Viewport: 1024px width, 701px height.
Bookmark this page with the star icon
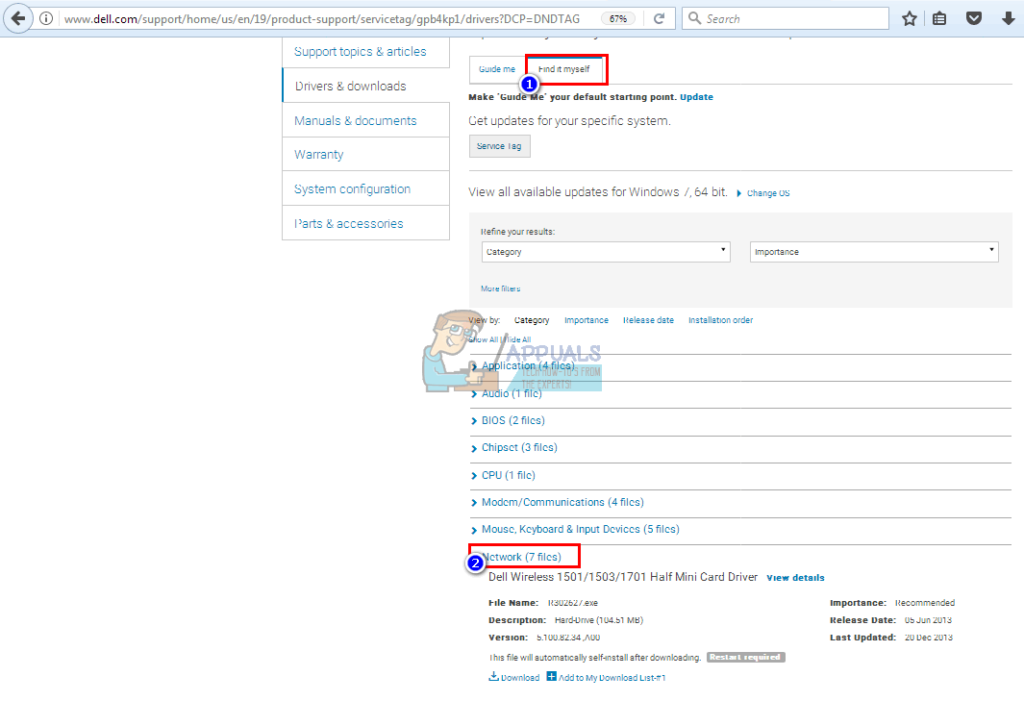coord(909,18)
